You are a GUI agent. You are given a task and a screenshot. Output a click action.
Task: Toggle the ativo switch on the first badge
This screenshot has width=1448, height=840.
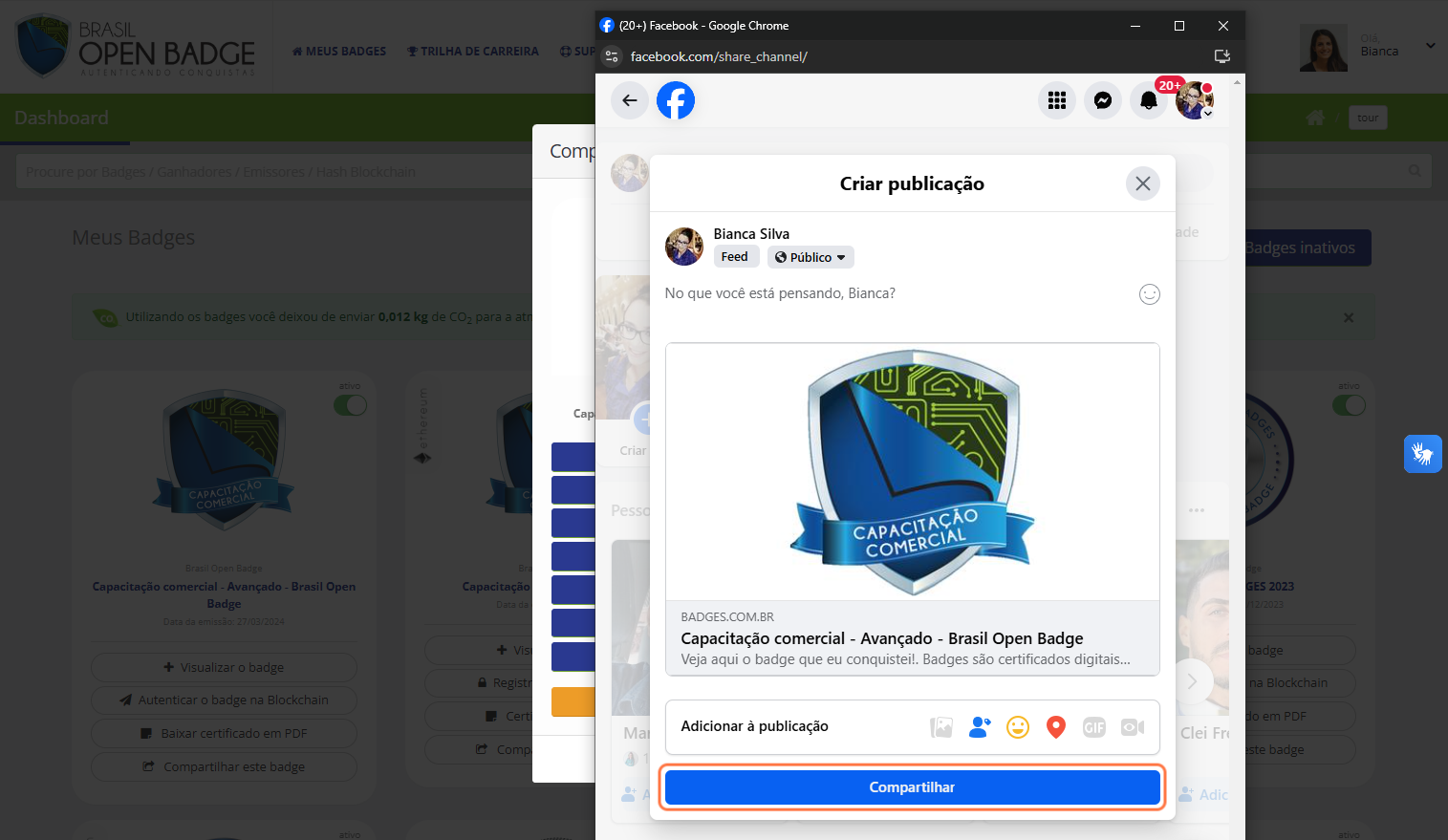350,405
